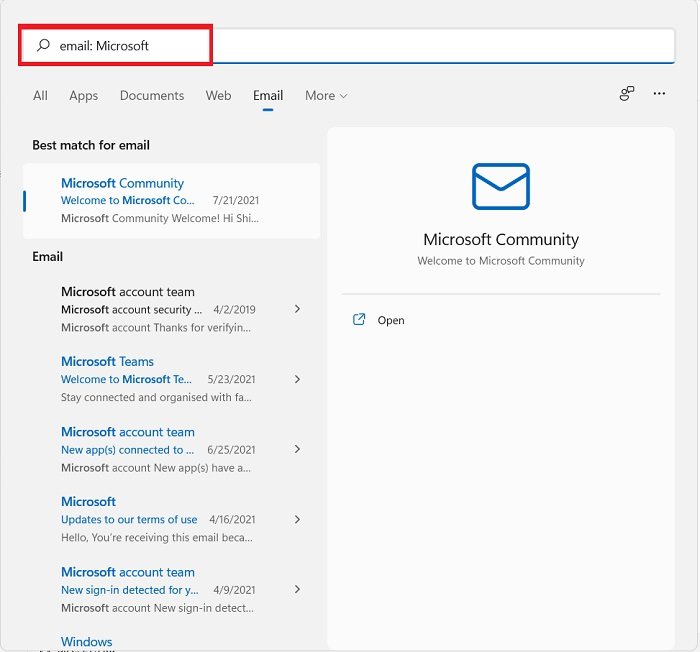Screen dimensions: 700x652
Task: Switch to the Web tab
Action: [218, 96]
